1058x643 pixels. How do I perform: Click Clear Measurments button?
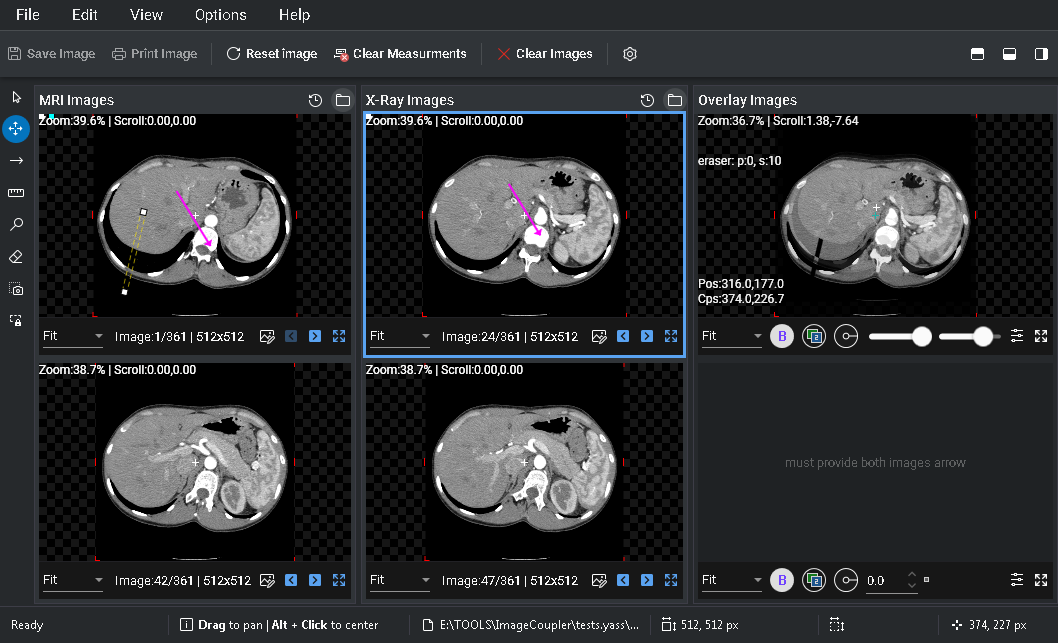[x=400, y=54]
